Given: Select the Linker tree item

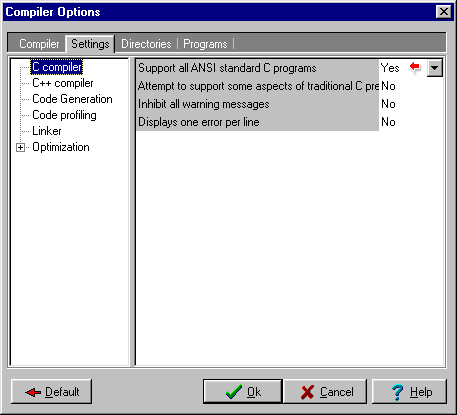Looking at the screenshot, I should 47,131.
